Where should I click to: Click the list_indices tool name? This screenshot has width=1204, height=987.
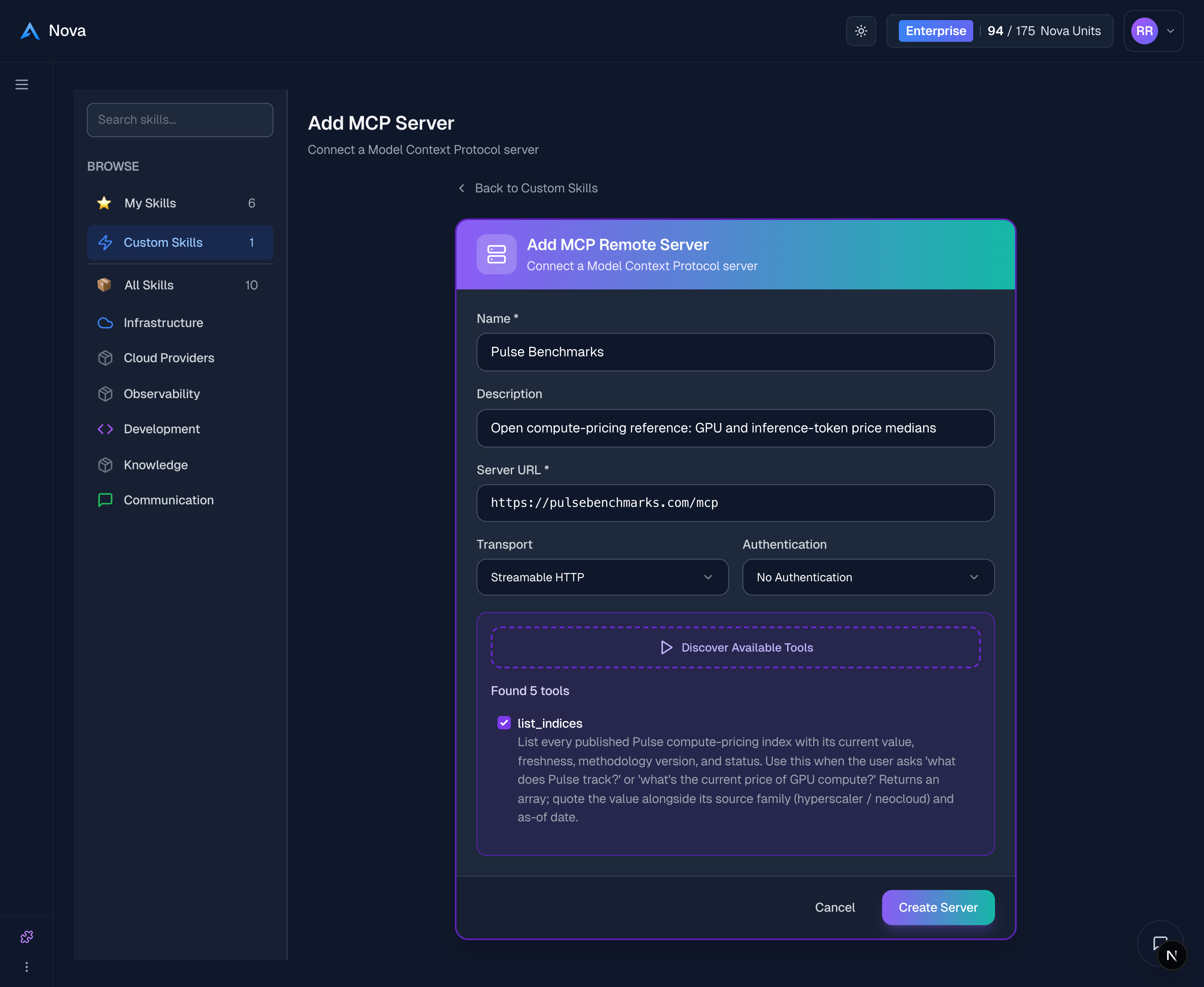550,723
